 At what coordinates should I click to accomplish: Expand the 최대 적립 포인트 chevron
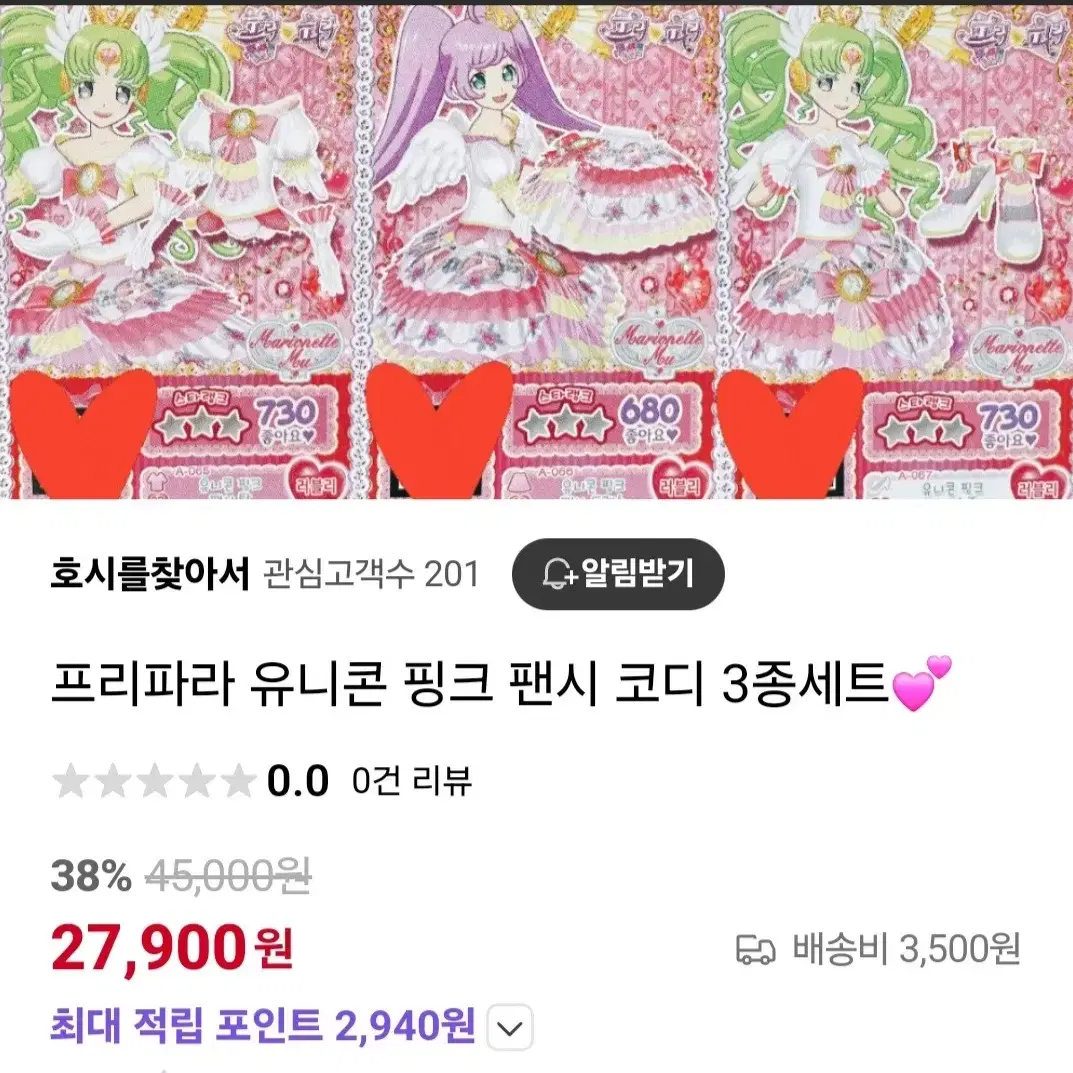pyautogui.click(x=510, y=1027)
